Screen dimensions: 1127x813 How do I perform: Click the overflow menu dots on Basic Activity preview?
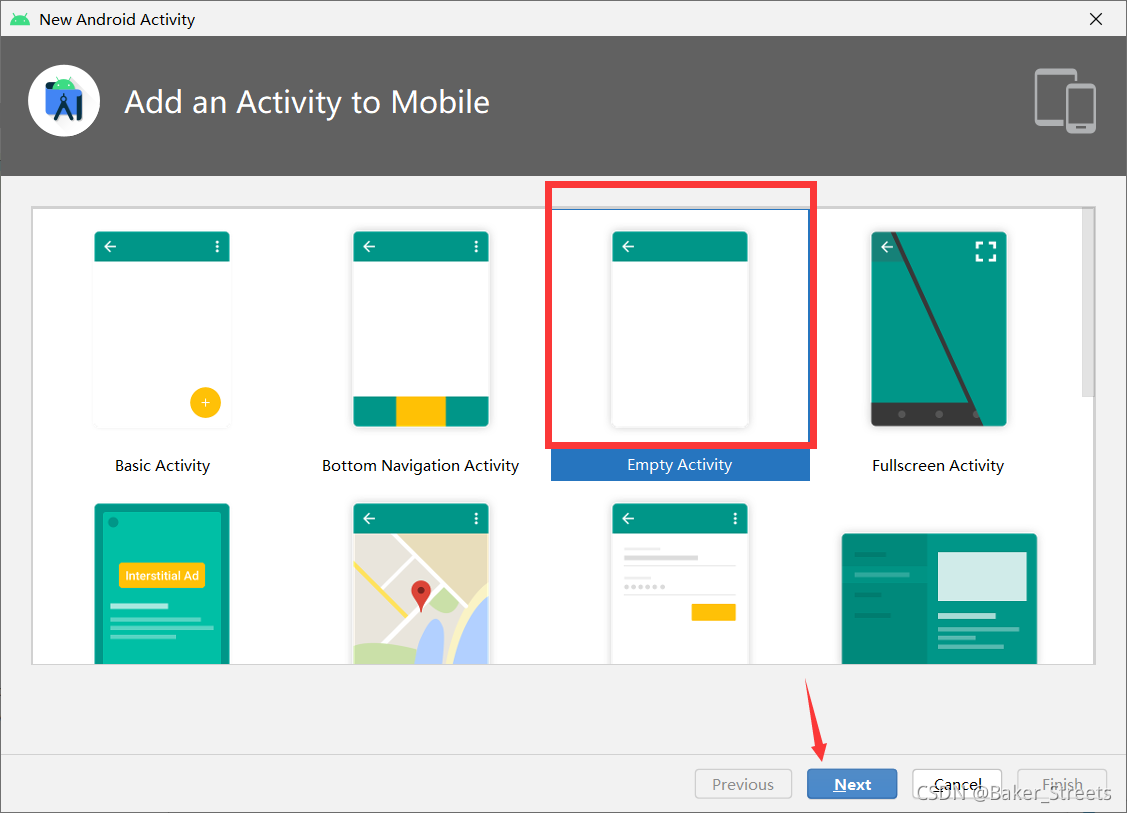(218, 246)
